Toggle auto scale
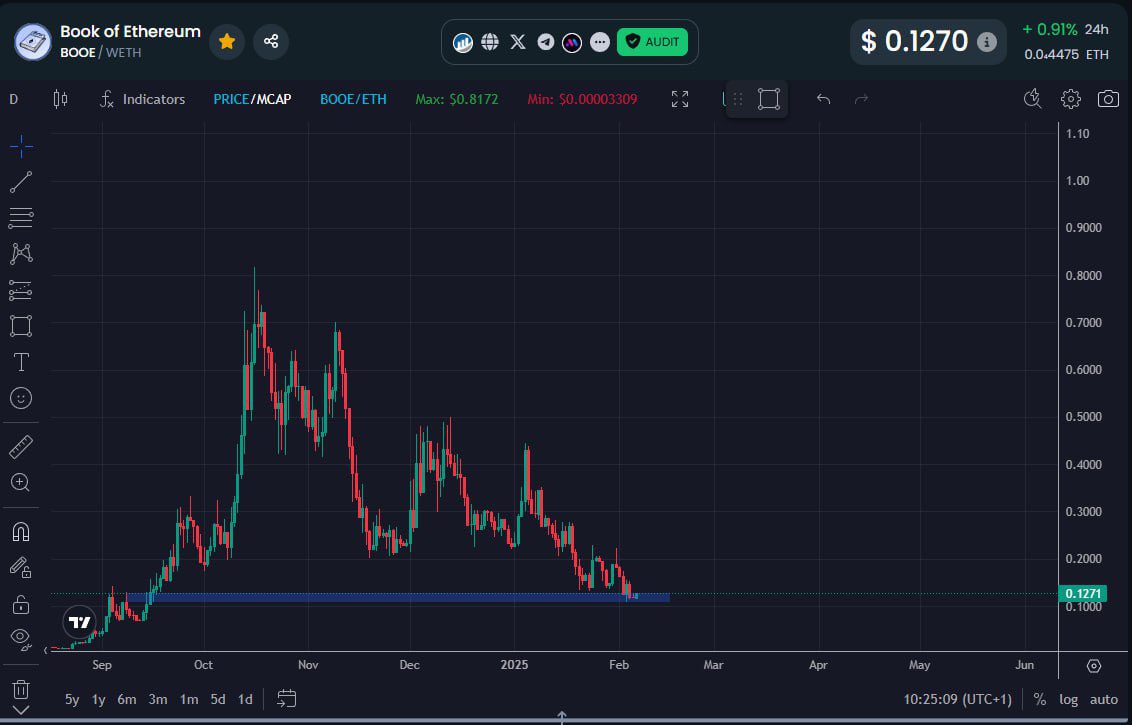This screenshot has height=725, width=1132. (x=1104, y=699)
